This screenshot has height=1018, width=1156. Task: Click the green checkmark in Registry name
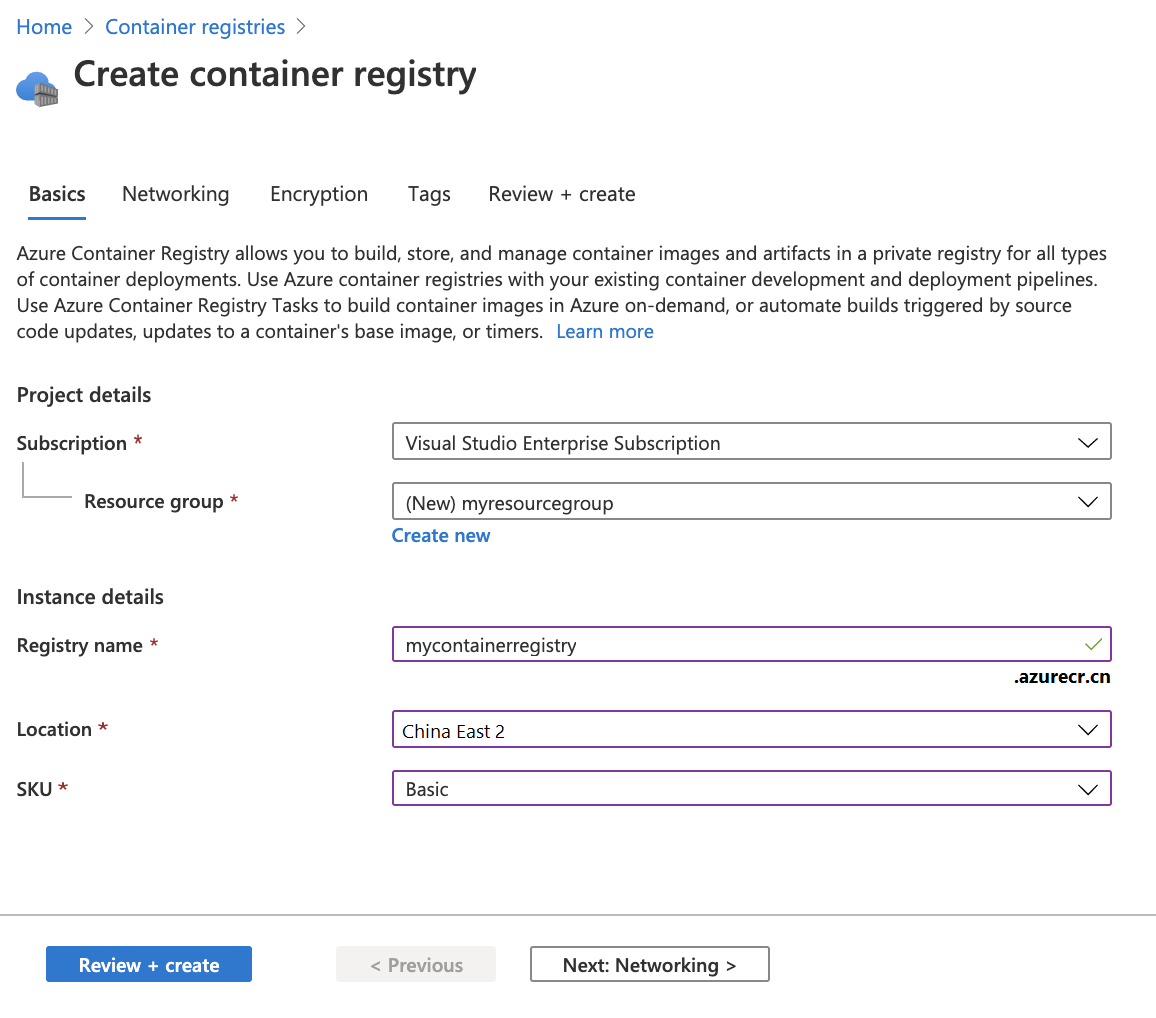1093,645
